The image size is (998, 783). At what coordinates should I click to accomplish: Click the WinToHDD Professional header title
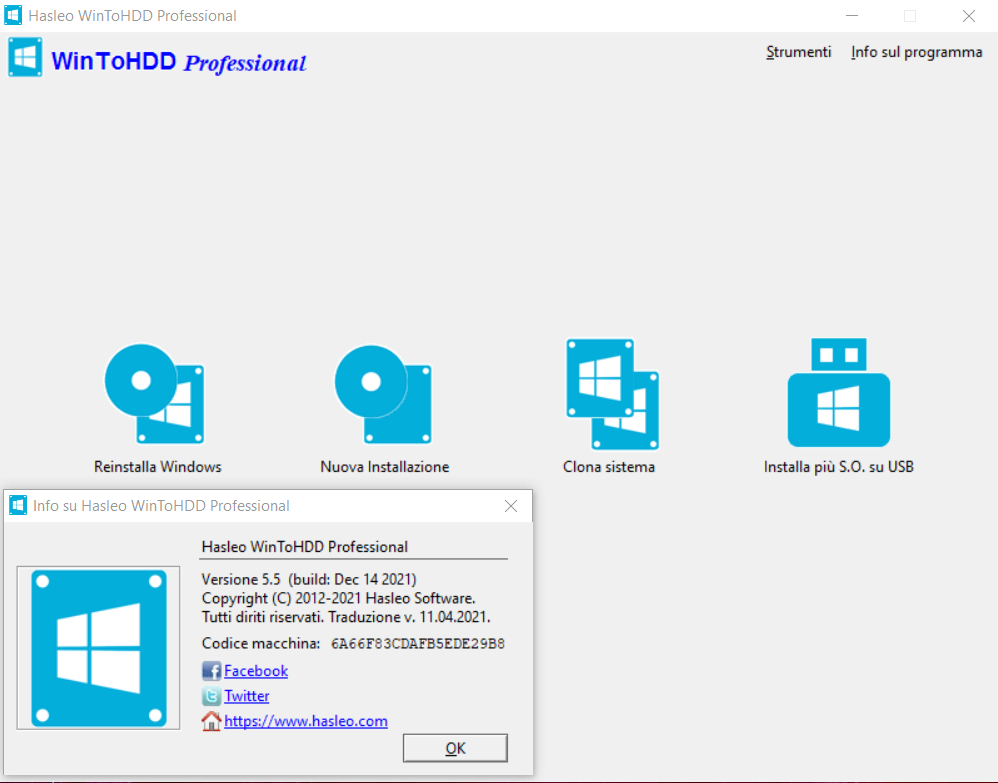pyautogui.click(x=178, y=62)
